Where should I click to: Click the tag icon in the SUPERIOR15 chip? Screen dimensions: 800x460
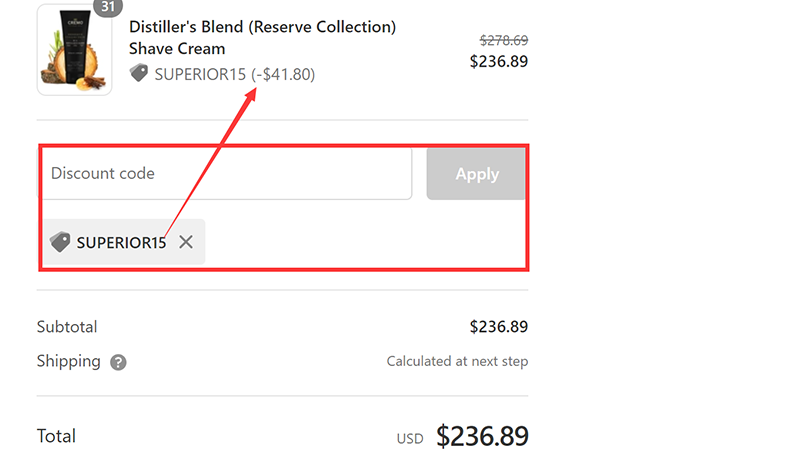pos(60,242)
